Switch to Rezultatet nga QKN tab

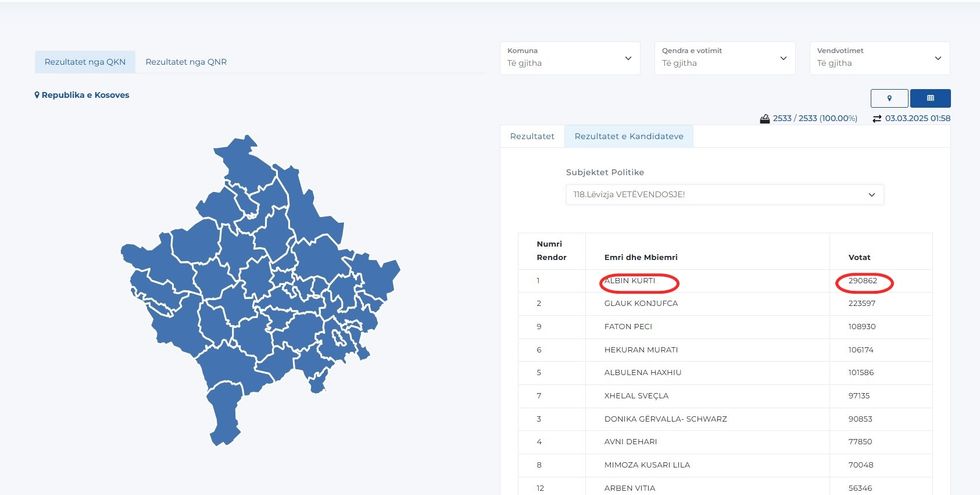[84, 62]
